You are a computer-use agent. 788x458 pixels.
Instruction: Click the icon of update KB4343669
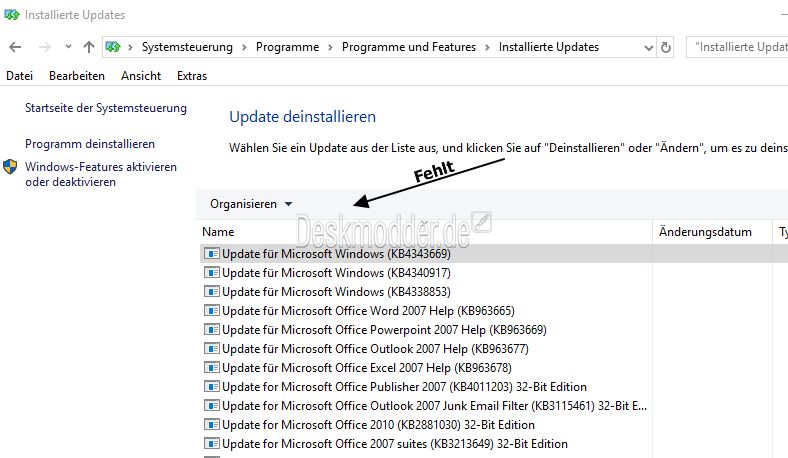(212, 253)
